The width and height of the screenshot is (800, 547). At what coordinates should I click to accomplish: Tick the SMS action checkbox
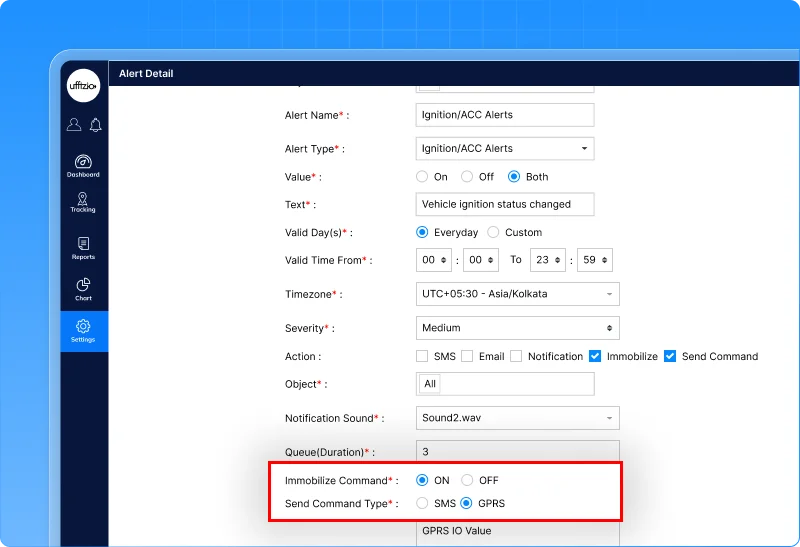[422, 356]
